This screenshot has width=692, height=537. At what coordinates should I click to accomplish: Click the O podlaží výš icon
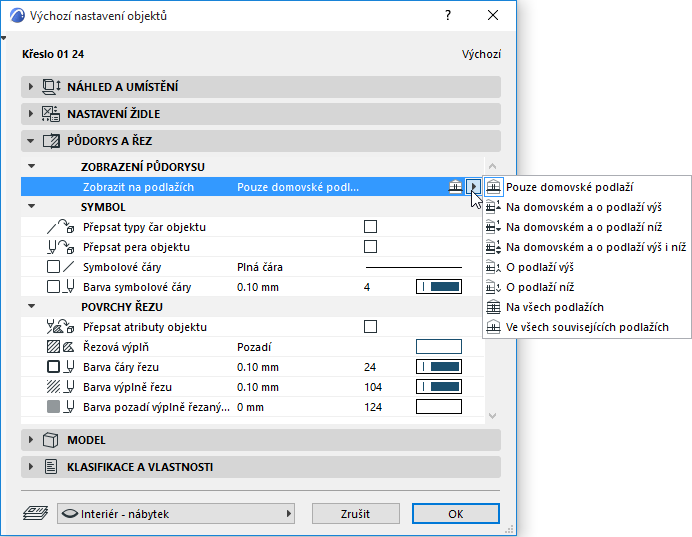493,267
